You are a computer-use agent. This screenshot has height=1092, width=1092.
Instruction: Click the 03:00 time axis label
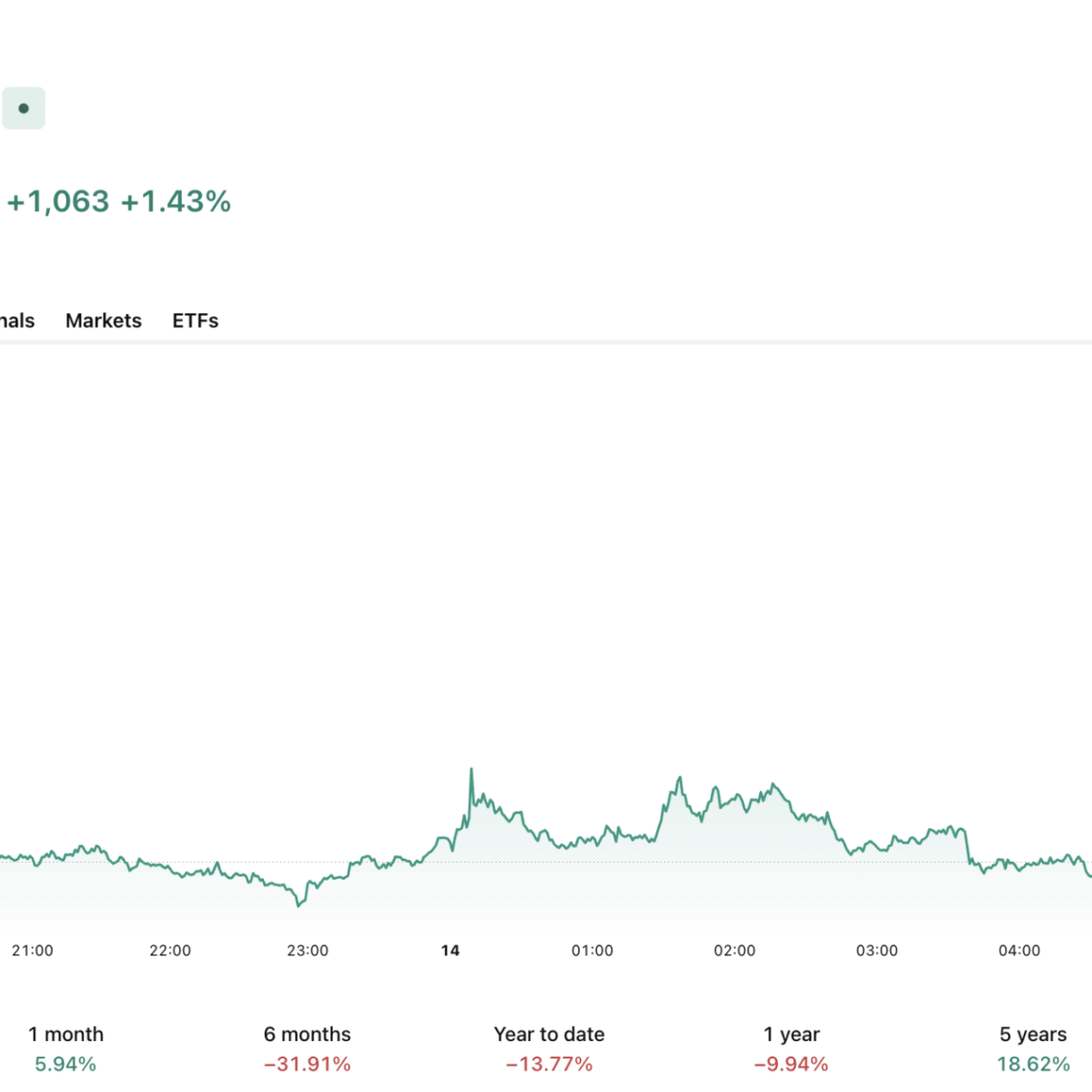point(877,950)
